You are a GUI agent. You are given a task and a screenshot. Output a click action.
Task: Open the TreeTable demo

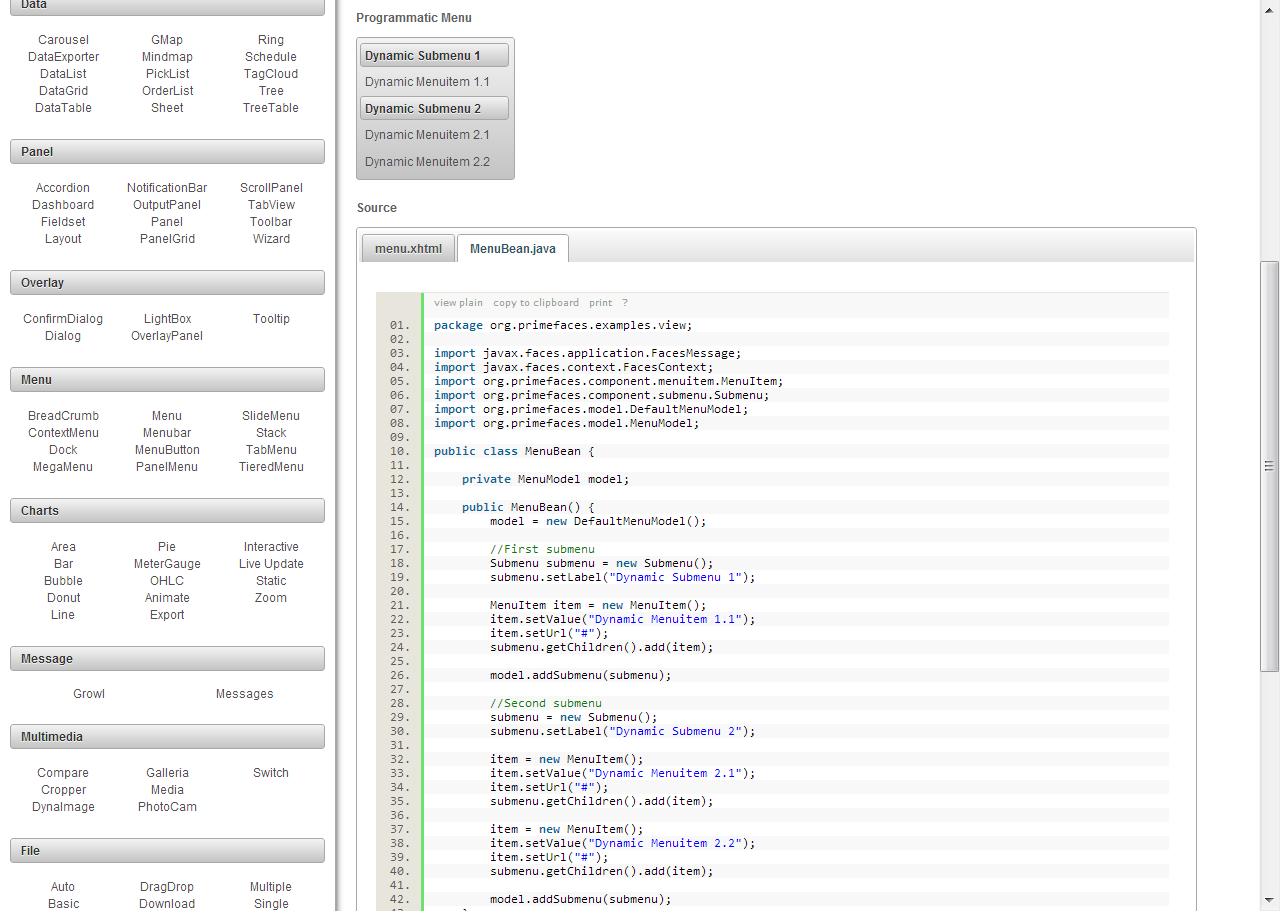(x=270, y=107)
